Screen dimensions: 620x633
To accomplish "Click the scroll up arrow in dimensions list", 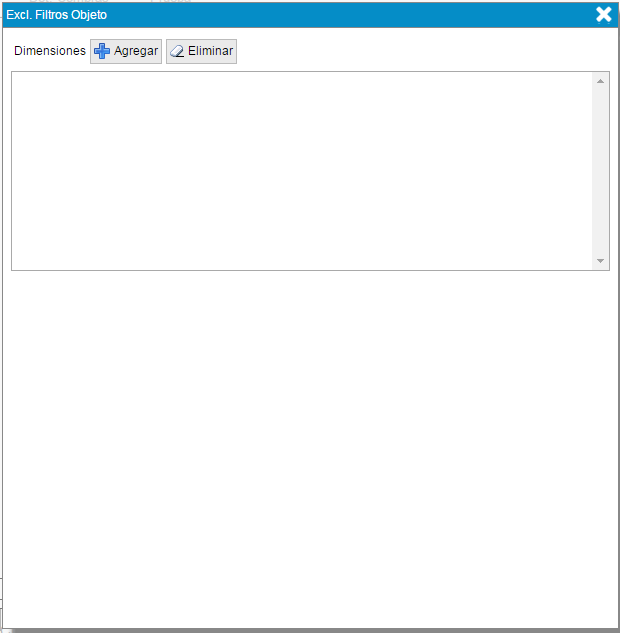I will coord(600,81).
